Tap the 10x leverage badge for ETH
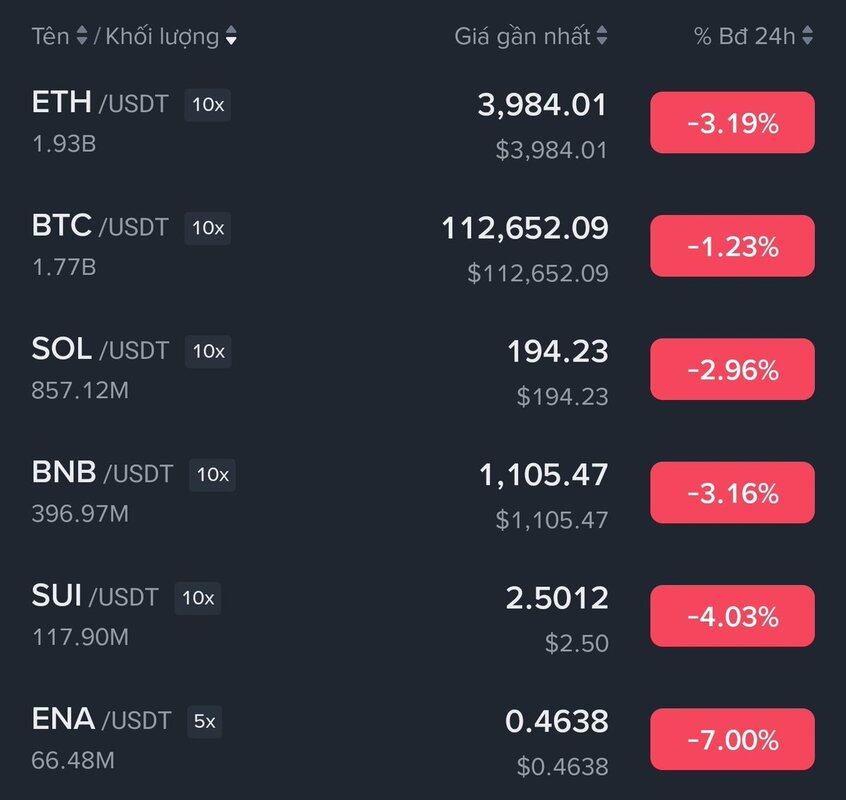This screenshot has height=800, width=846. tap(208, 104)
